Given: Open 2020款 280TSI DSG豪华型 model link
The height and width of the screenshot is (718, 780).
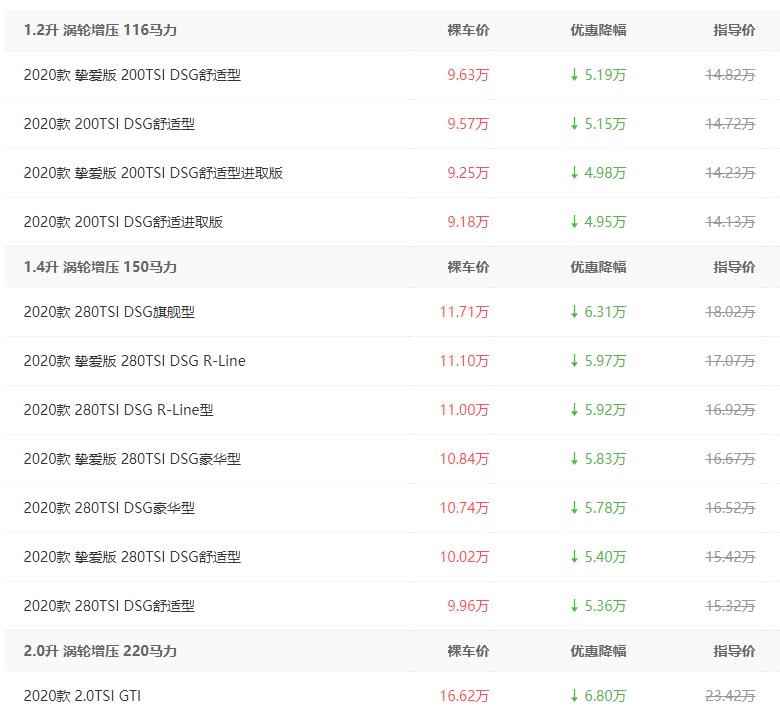Looking at the screenshot, I should tap(109, 508).
